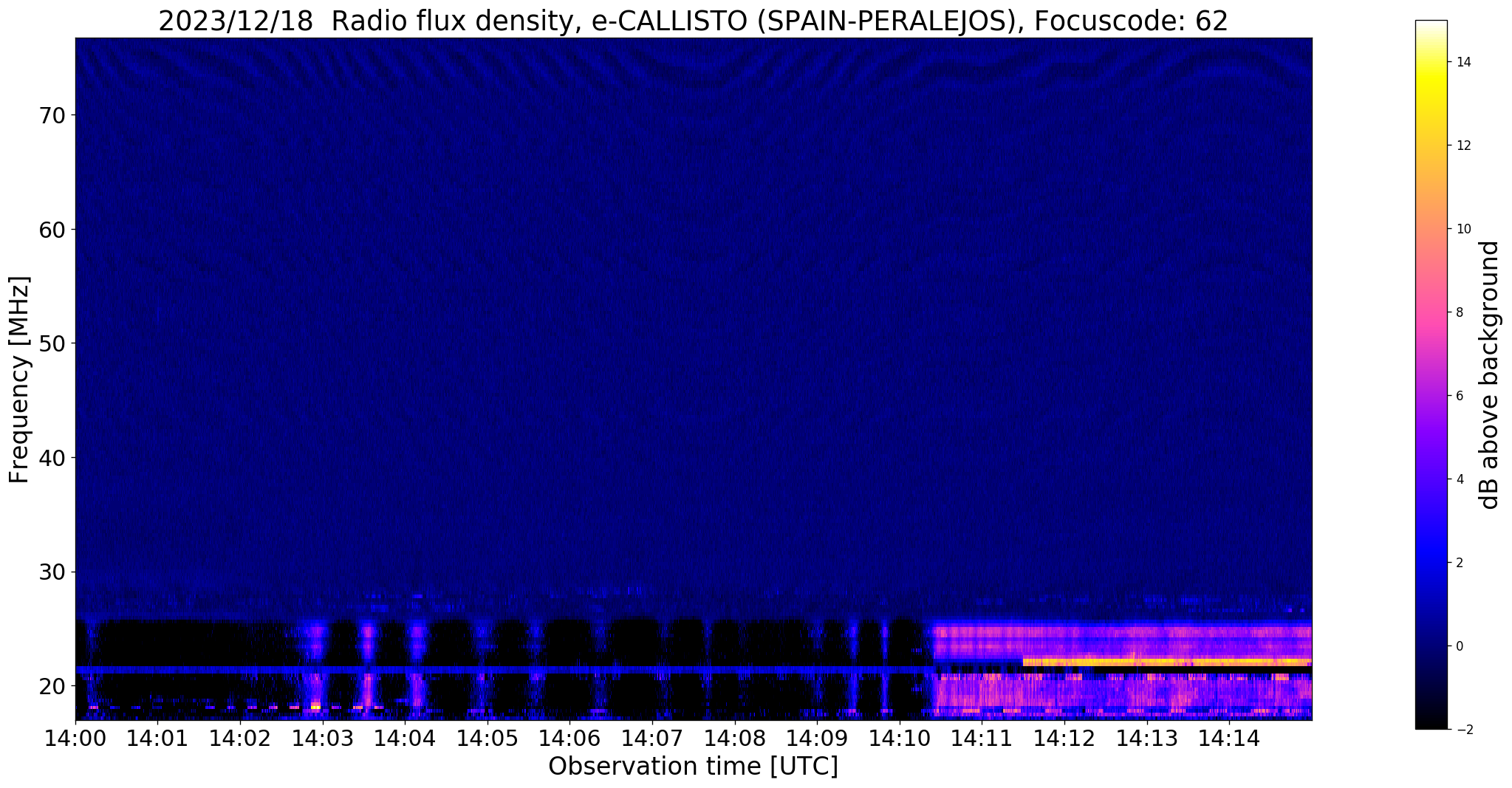Screen dimensions: 1512x788
Task: Click the colorbar tick value 6
Action: coord(1459,396)
